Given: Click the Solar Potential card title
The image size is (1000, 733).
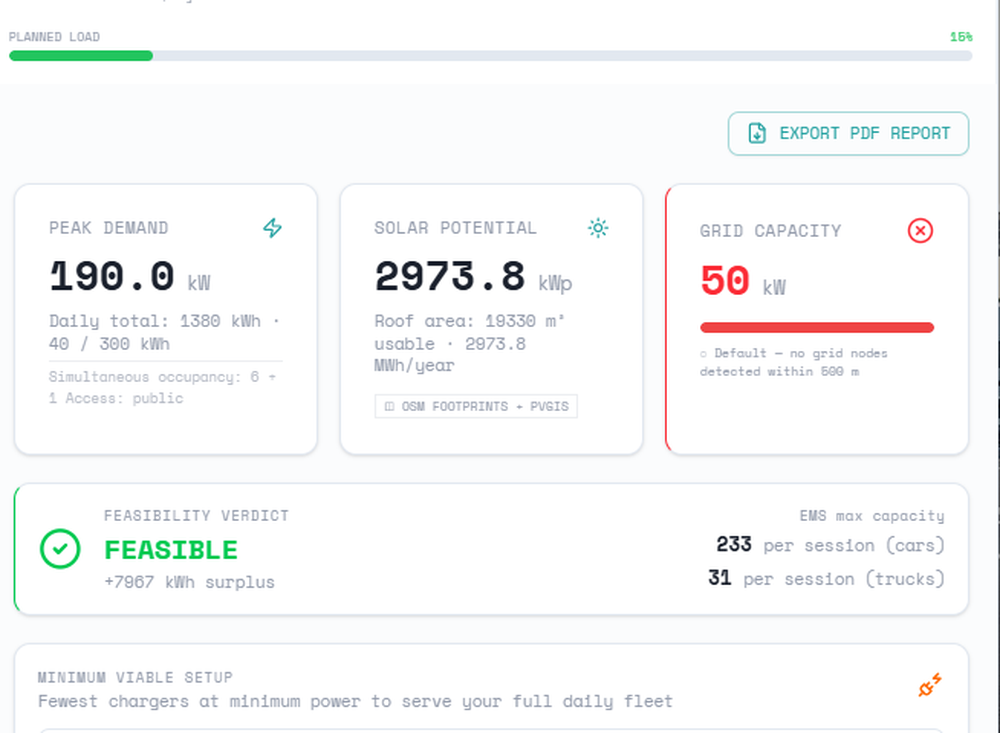Looking at the screenshot, I should click(x=455, y=228).
